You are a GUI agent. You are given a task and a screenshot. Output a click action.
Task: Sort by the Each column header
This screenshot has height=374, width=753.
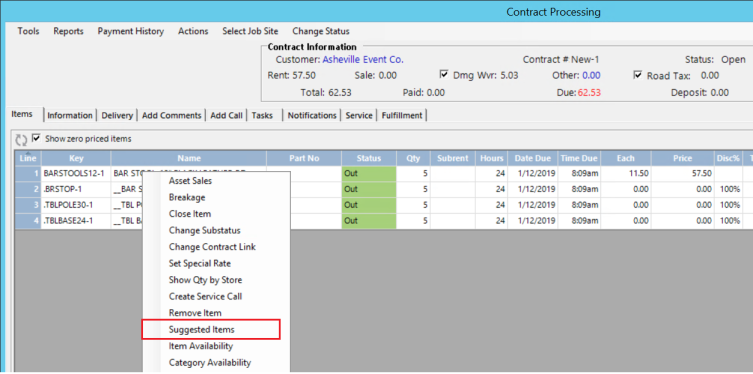click(x=626, y=158)
